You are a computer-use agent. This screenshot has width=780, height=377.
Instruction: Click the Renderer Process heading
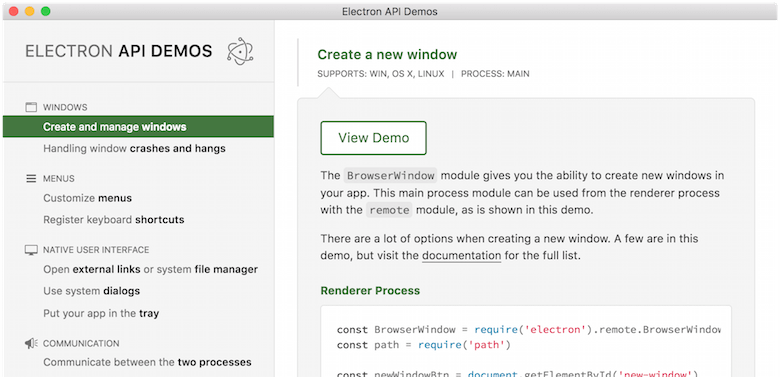[370, 290]
